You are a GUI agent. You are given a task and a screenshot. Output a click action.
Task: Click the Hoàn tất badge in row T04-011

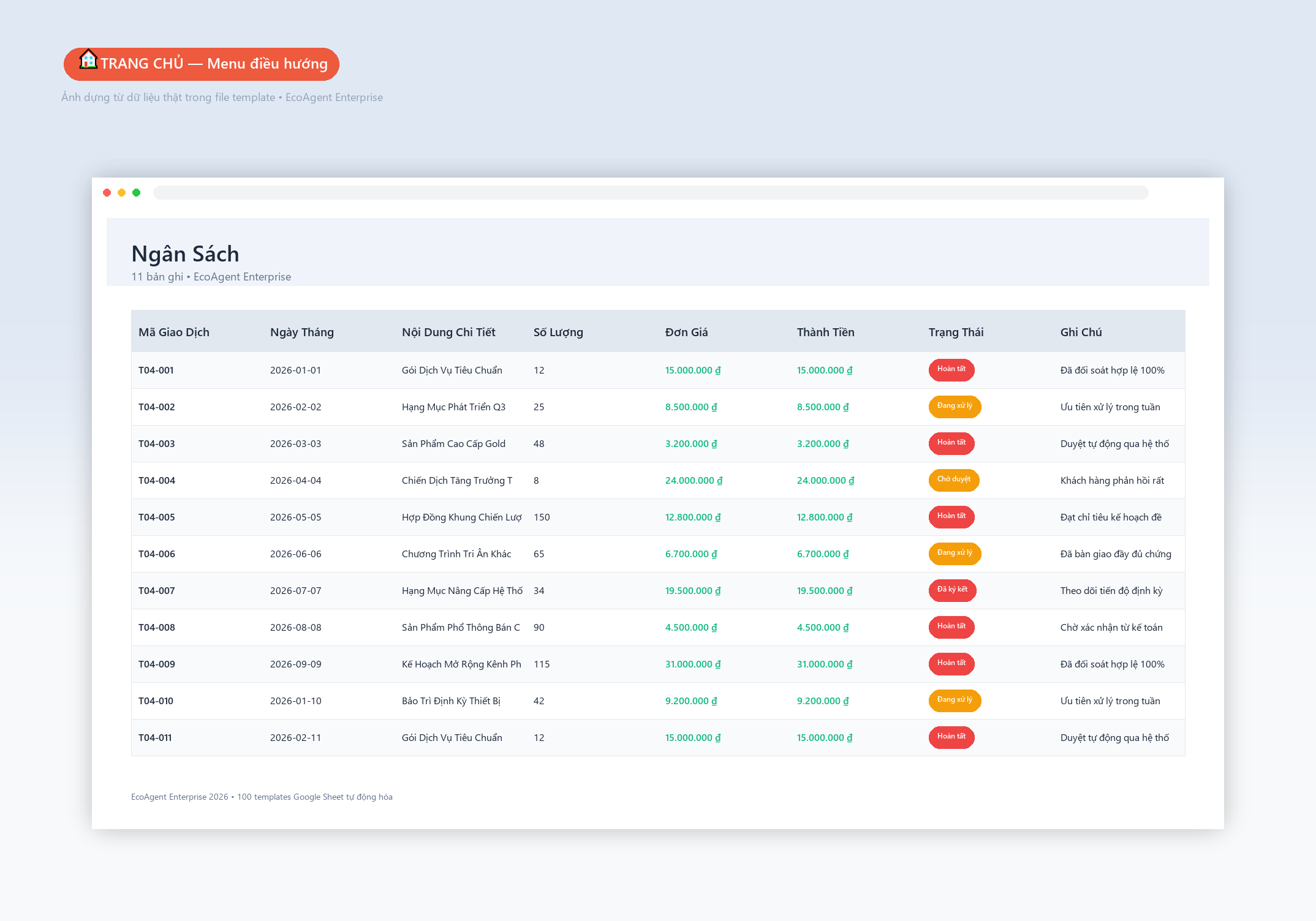(951, 737)
